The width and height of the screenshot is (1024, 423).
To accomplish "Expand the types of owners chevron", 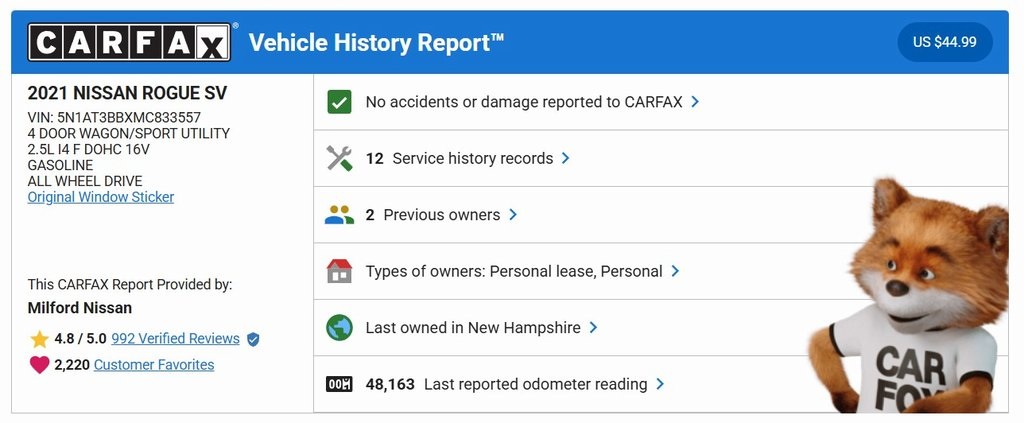I will click(x=676, y=271).
